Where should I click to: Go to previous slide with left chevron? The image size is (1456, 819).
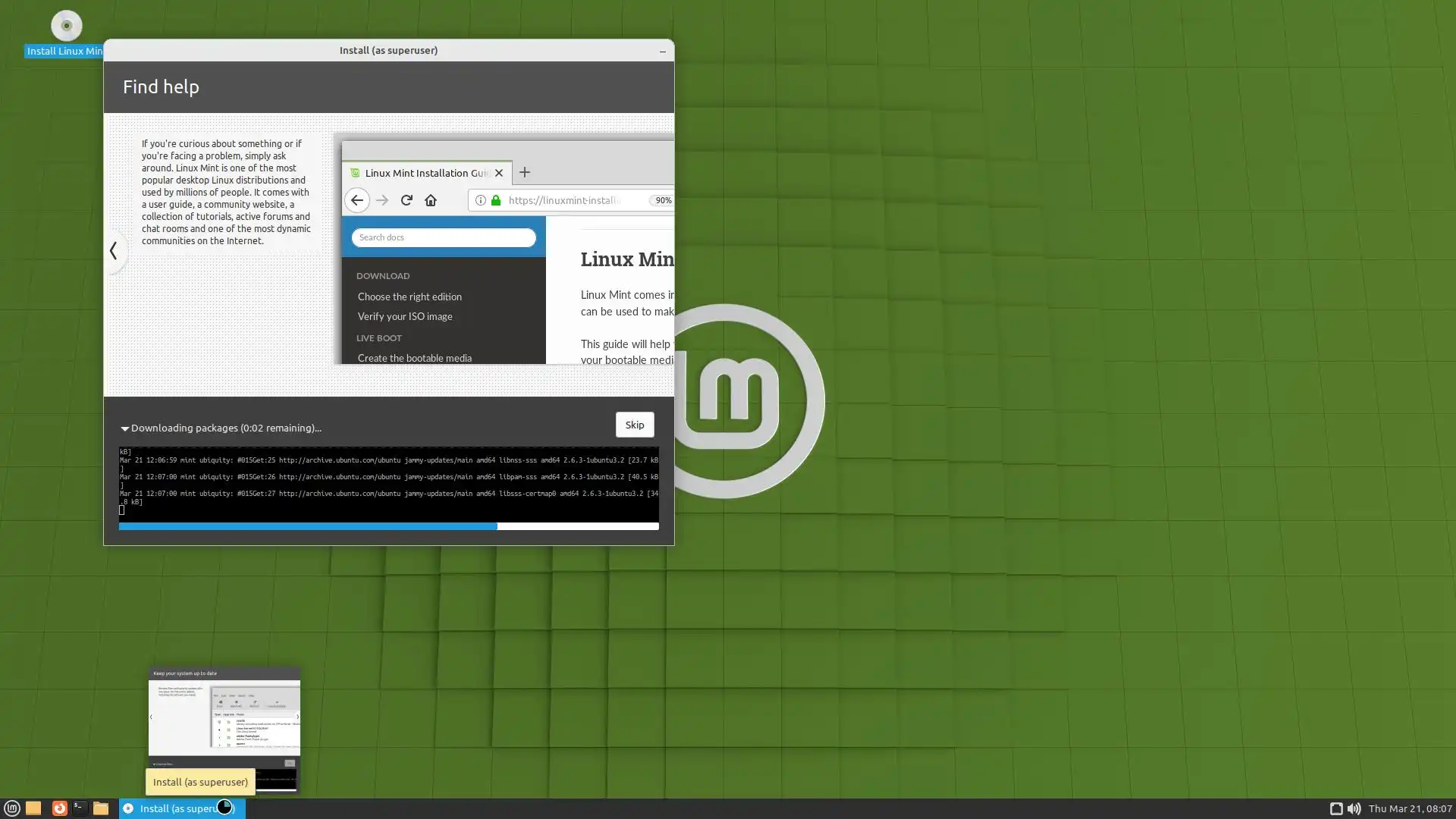[x=114, y=250]
